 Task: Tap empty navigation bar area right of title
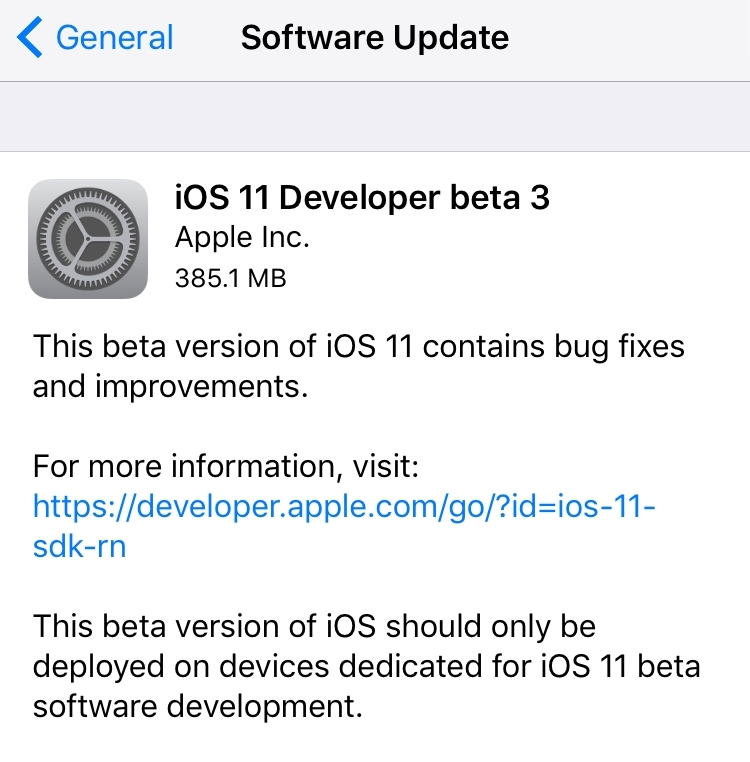pyautogui.click(x=629, y=38)
